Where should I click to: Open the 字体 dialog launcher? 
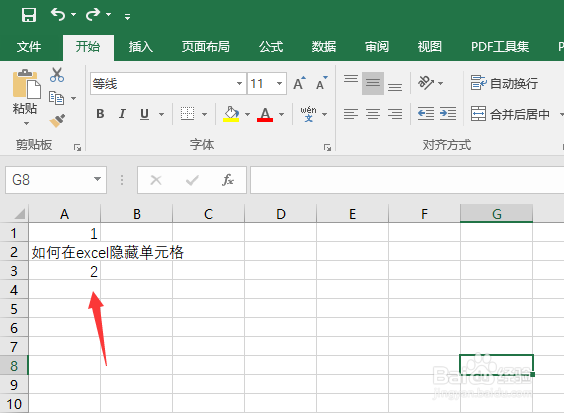327,147
